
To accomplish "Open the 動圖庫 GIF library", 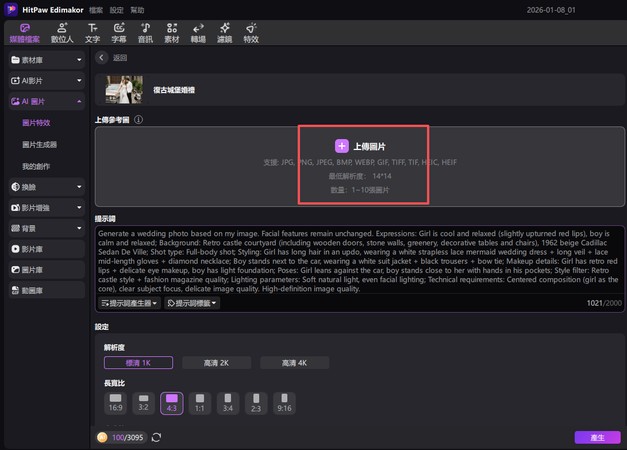I will (x=47, y=290).
